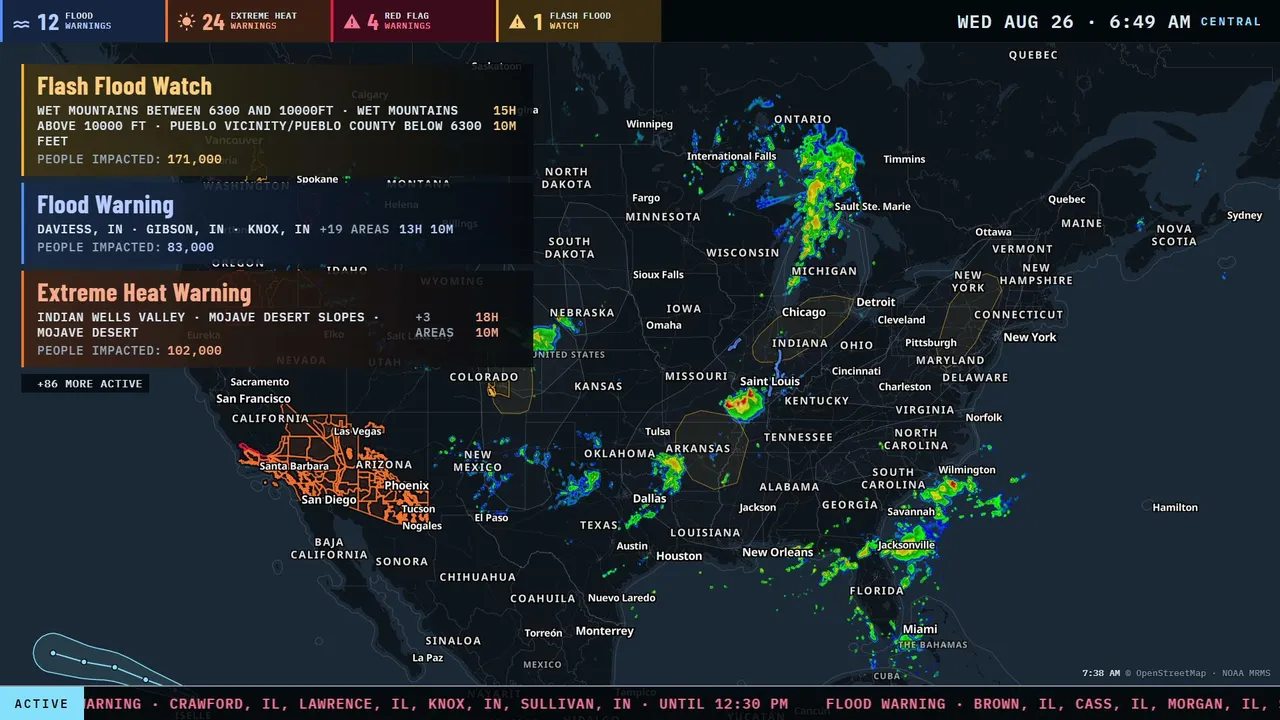The height and width of the screenshot is (720, 1280).
Task: Click the Santa Barbara city label
Action: 294,466
